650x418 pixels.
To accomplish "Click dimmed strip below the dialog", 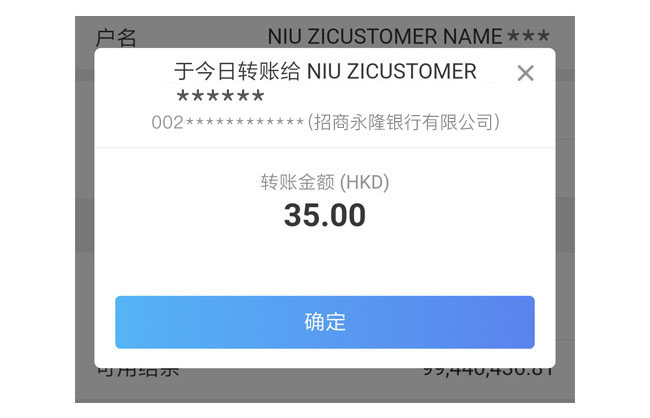I will point(325,390).
